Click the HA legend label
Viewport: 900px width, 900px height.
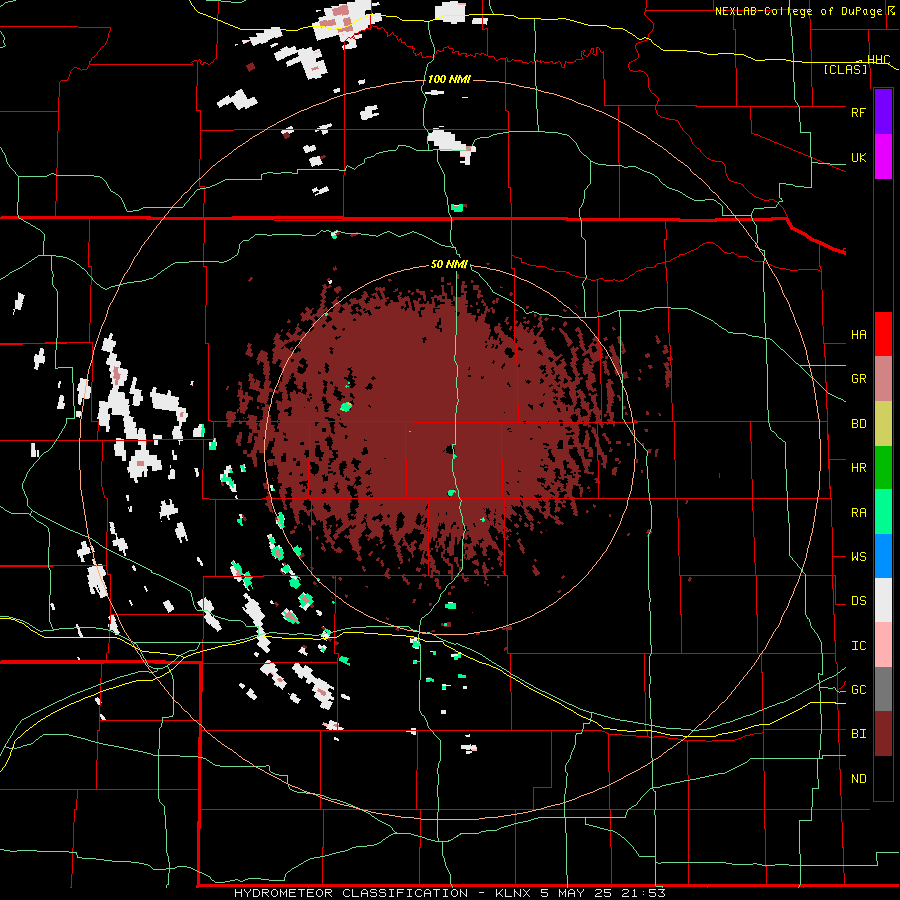[x=858, y=334]
